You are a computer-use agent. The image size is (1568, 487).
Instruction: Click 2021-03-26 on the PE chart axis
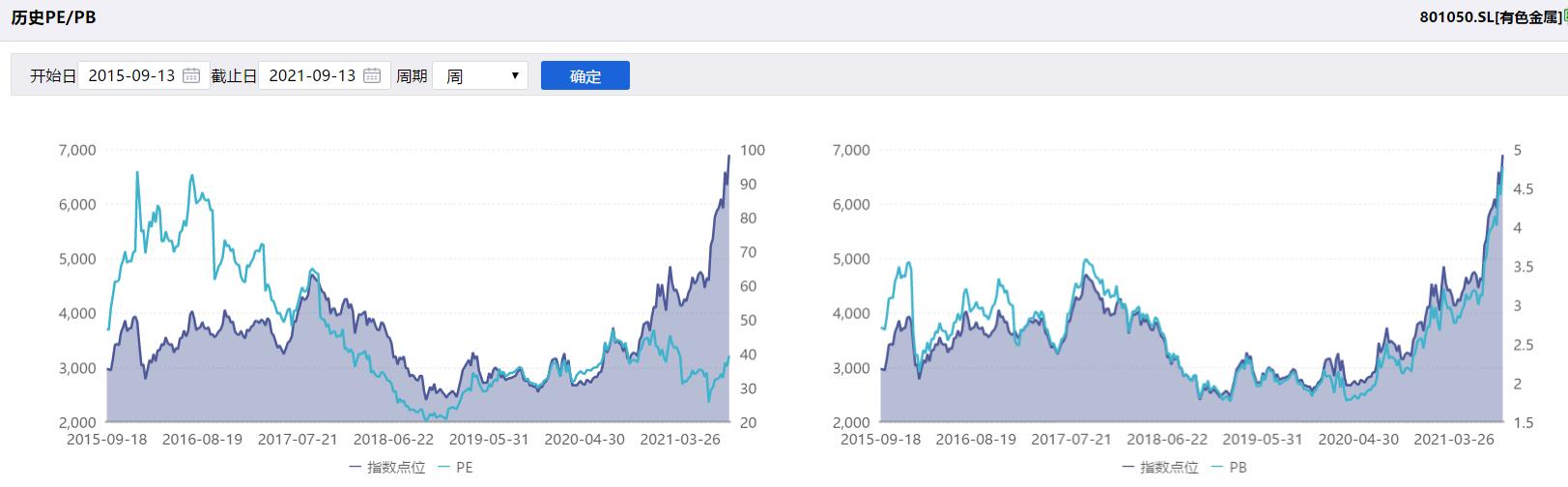click(x=680, y=440)
